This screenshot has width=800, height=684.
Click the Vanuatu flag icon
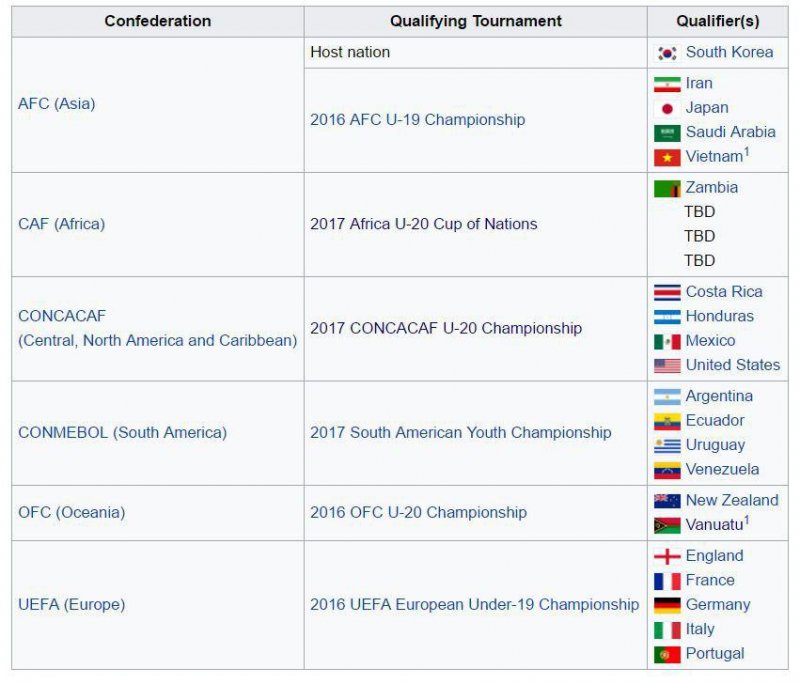(x=667, y=525)
